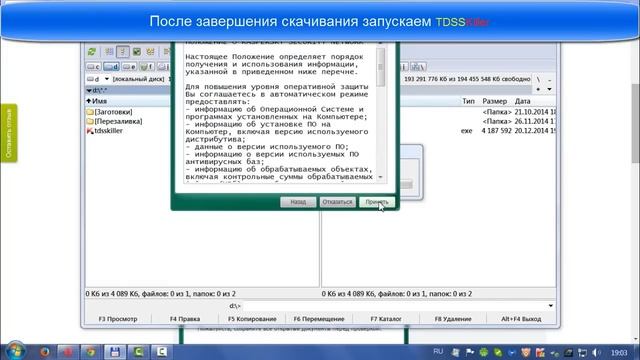Click F4 Правка button
Viewport: 640px width, 360px height.
[184, 319]
